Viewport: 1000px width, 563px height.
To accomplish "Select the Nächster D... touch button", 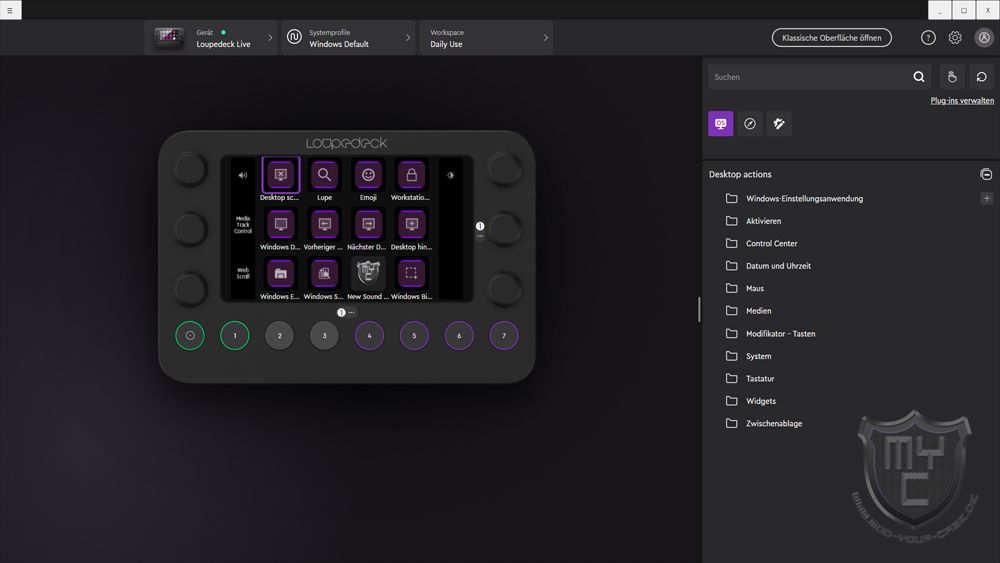I will [368, 224].
